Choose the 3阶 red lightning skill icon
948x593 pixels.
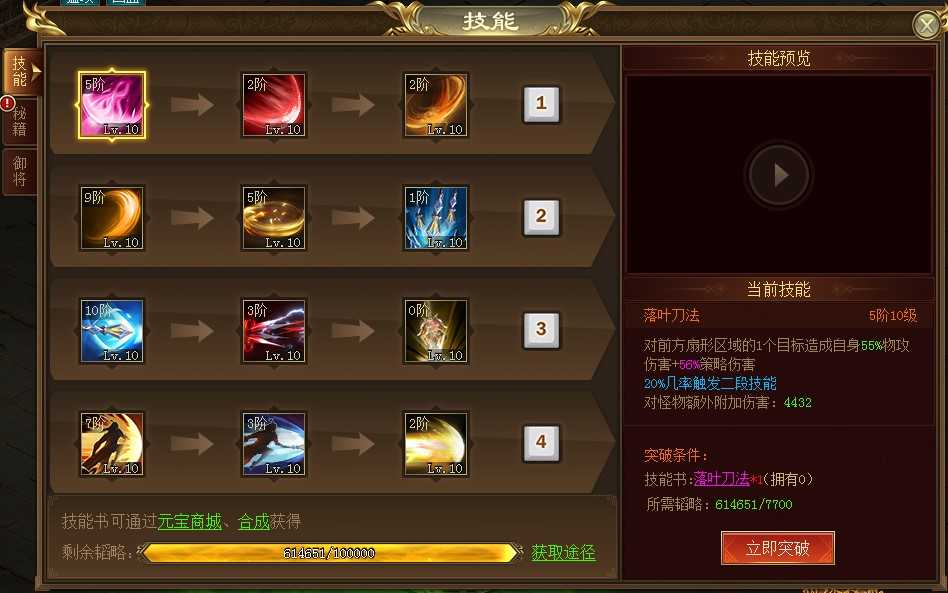[274, 331]
